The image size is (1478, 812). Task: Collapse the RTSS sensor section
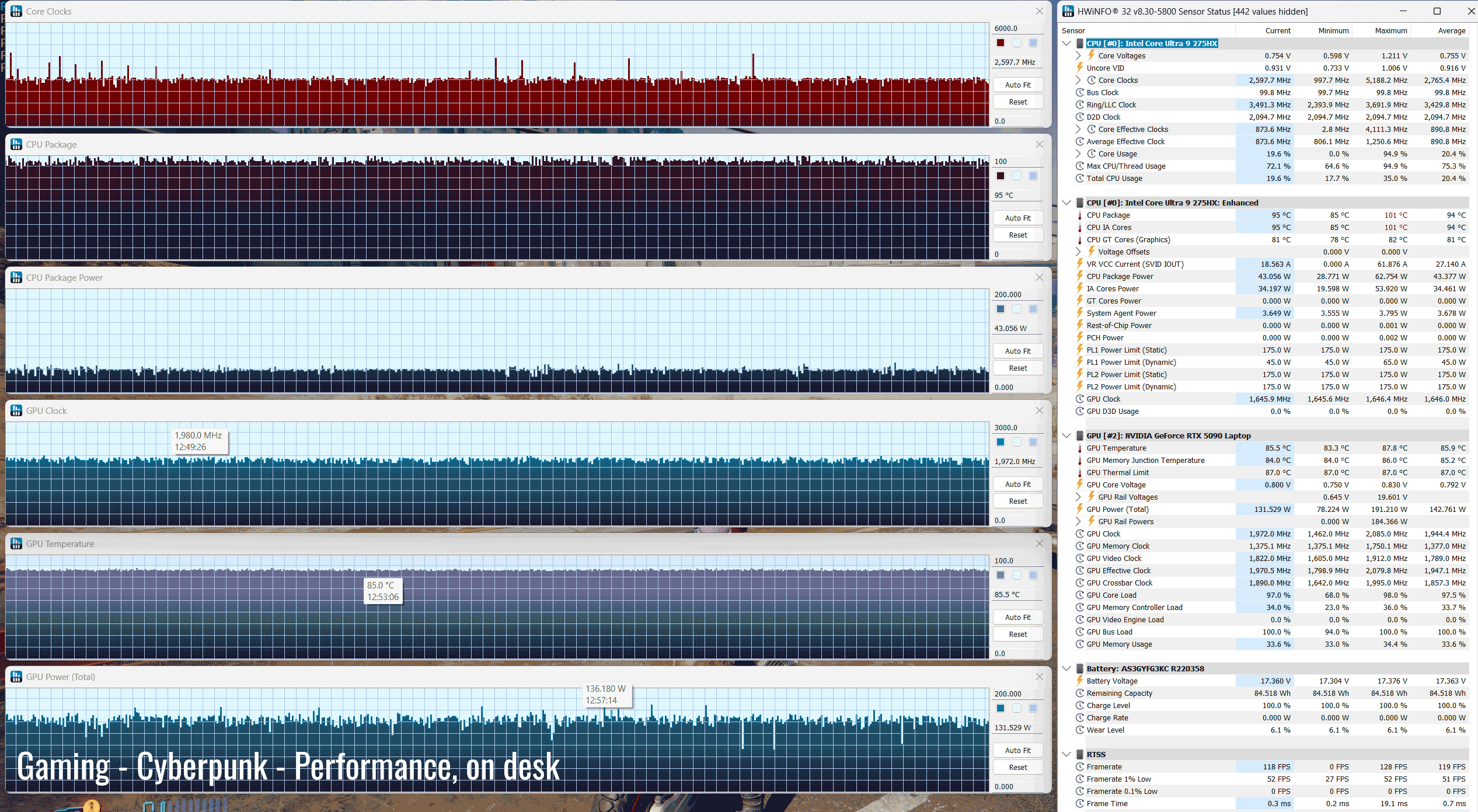coord(1066,754)
